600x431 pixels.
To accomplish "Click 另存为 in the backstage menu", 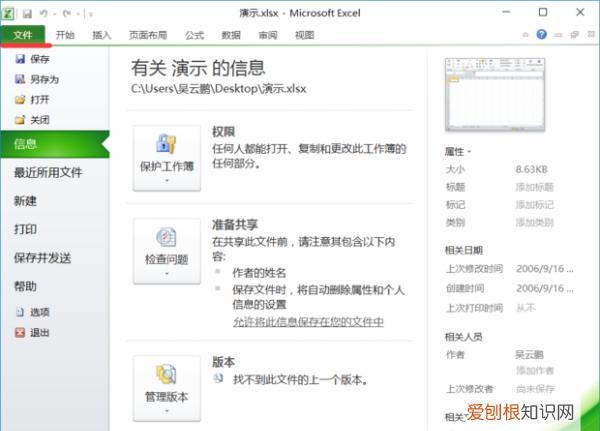I will [x=37, y=79].
